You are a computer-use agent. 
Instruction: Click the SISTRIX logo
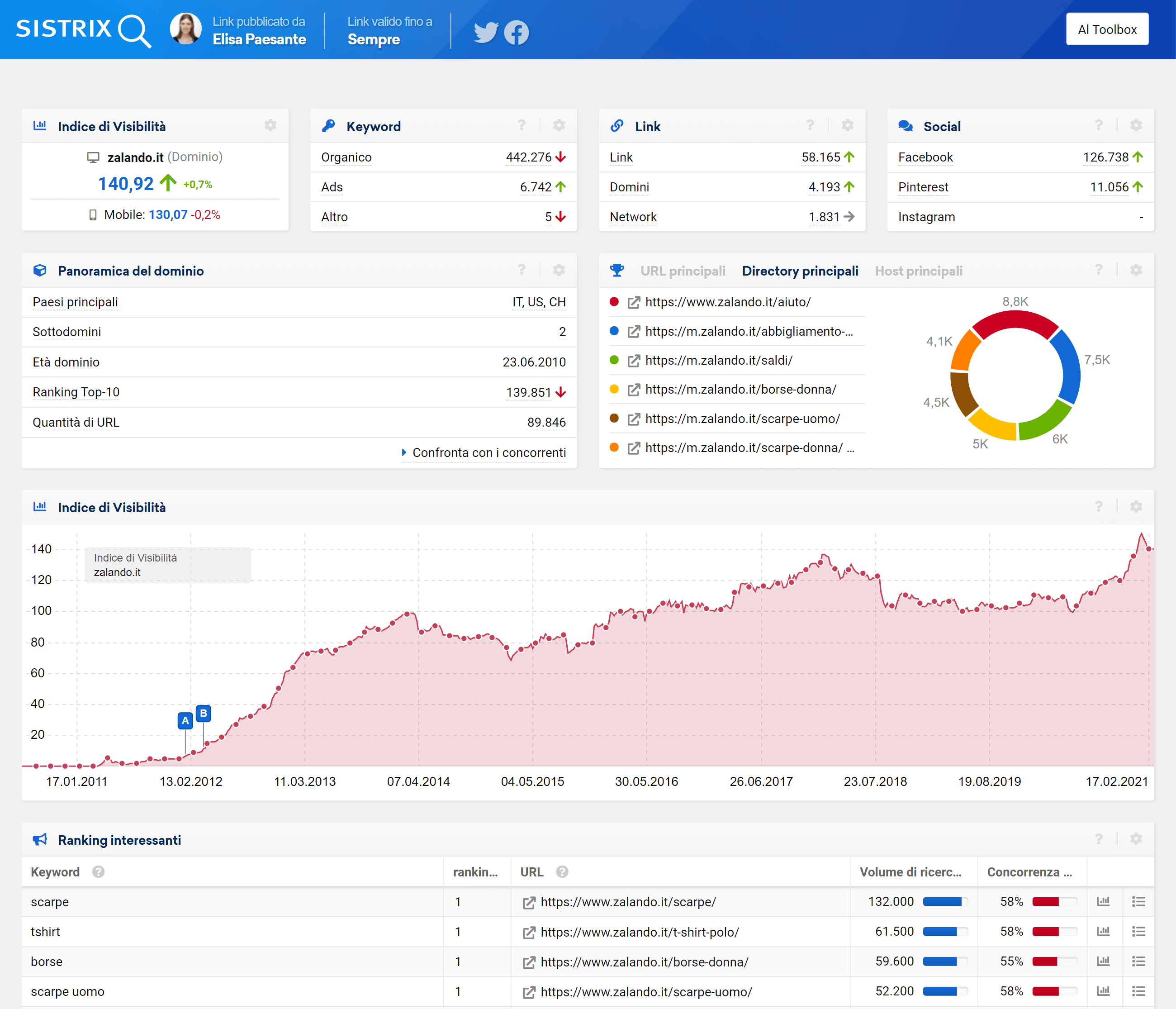click(83, 29)
